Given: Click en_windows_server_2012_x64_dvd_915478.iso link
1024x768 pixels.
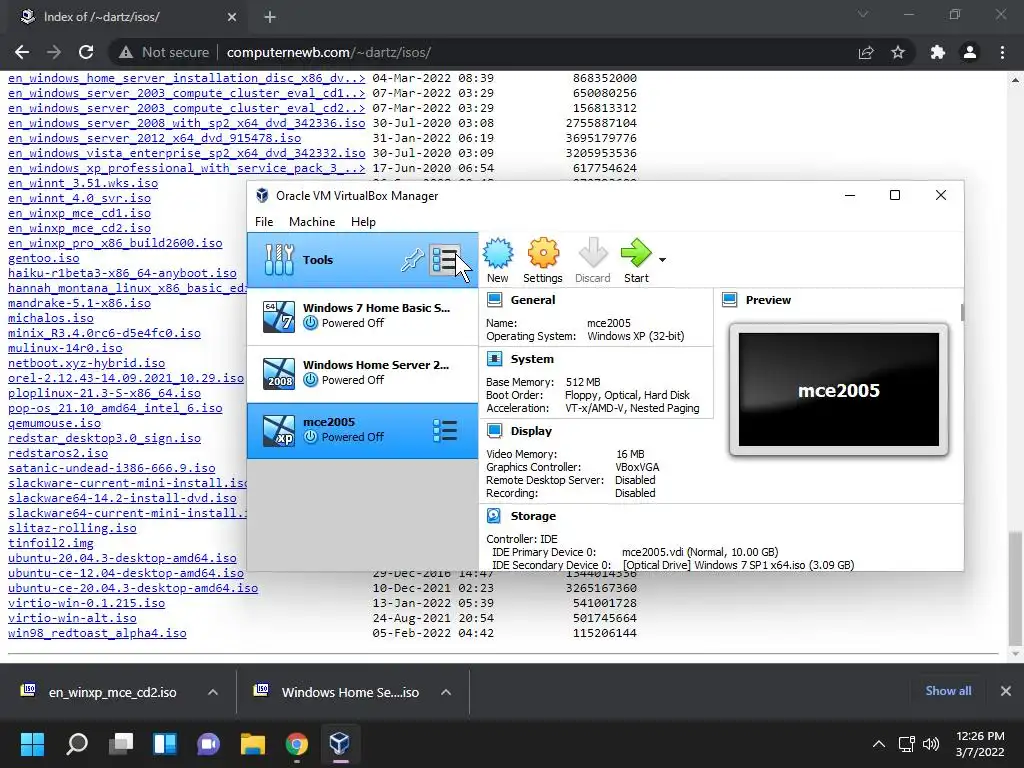Looking at the screenshot, I should [x=154, y=138].
